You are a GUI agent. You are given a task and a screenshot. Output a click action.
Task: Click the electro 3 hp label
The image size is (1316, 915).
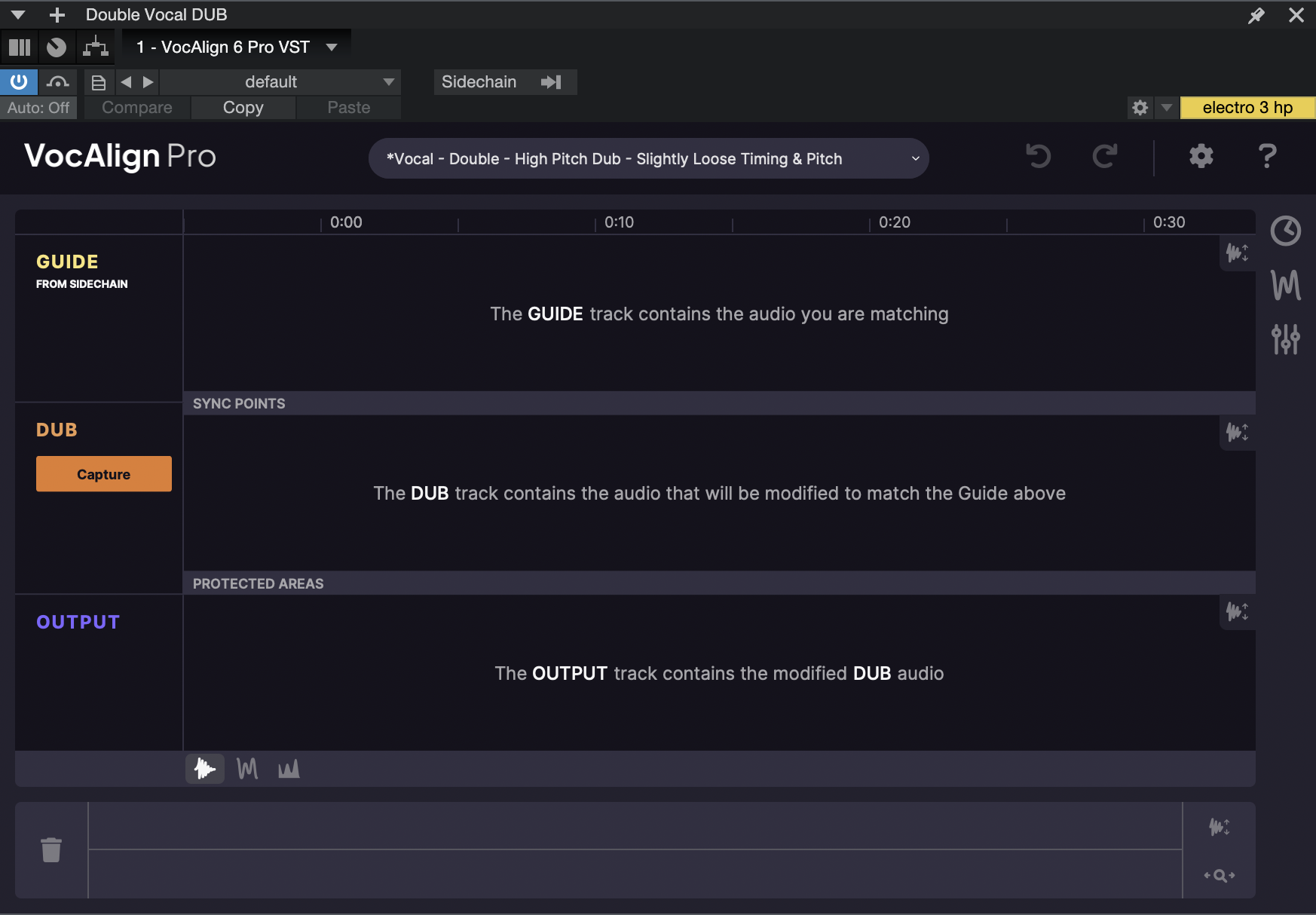pyautogui.click(x=1247, y=107)
